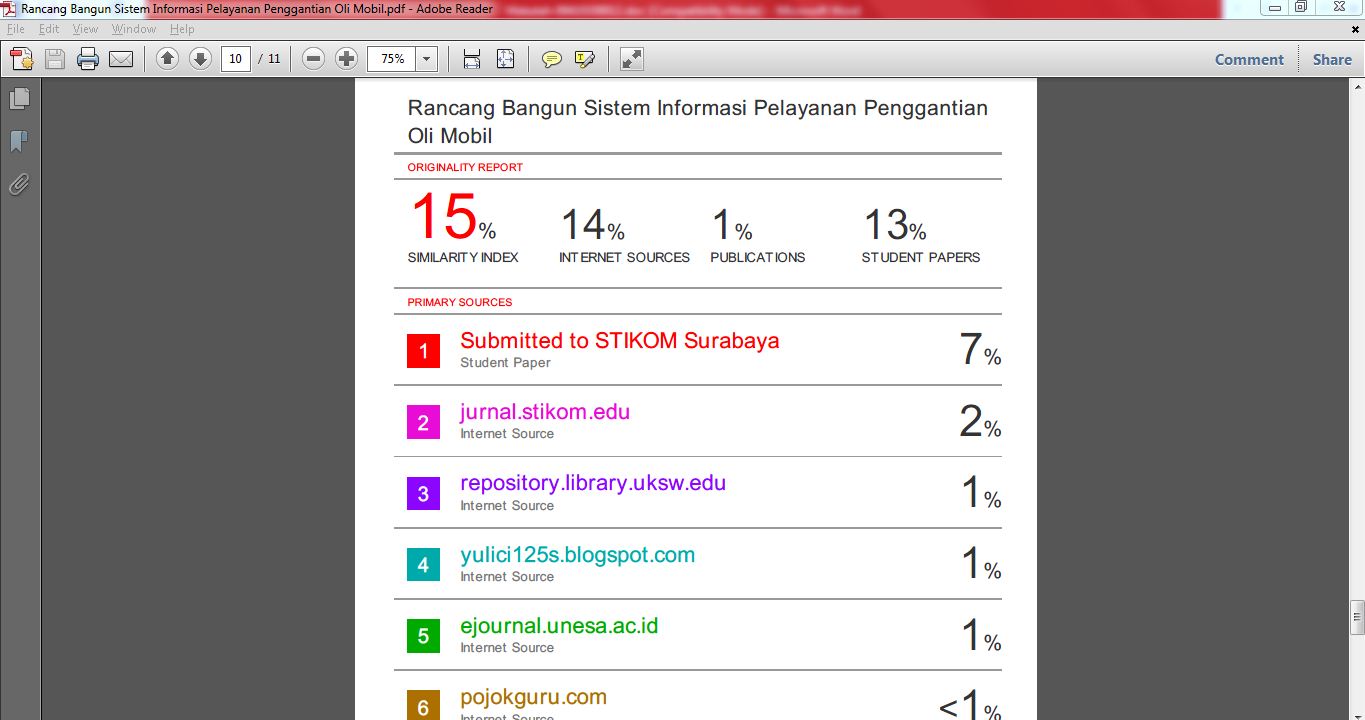The height and width of the screenshot is (720, 1365).
Task: Open the Window menu
Action: (134, 29)
